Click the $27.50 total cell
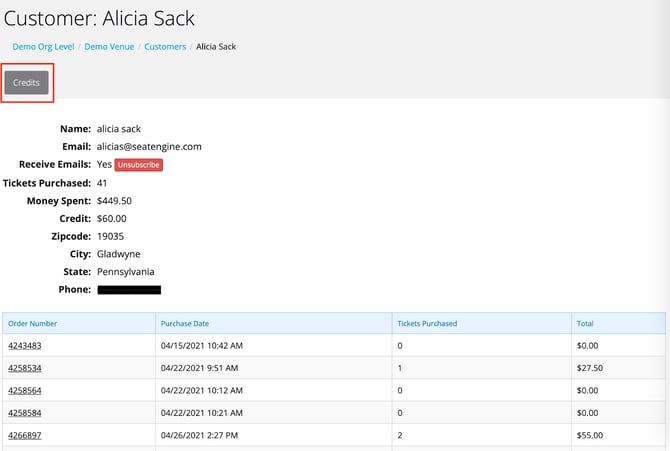The height and width of the screenshot is (451, 670). (x=591, y=368)
